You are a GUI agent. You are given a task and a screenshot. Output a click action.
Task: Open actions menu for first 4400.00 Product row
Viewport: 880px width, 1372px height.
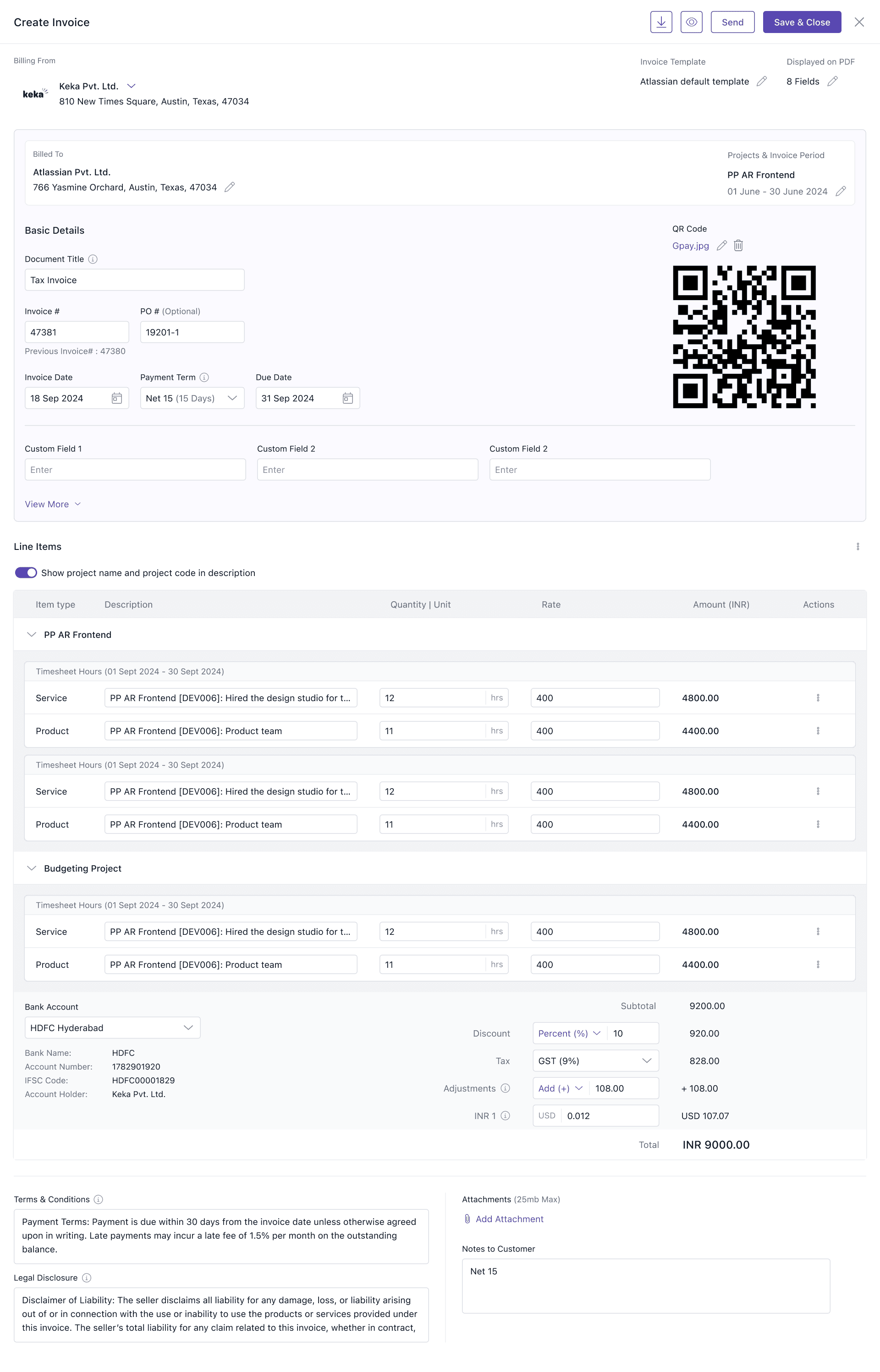click(818, 731)
